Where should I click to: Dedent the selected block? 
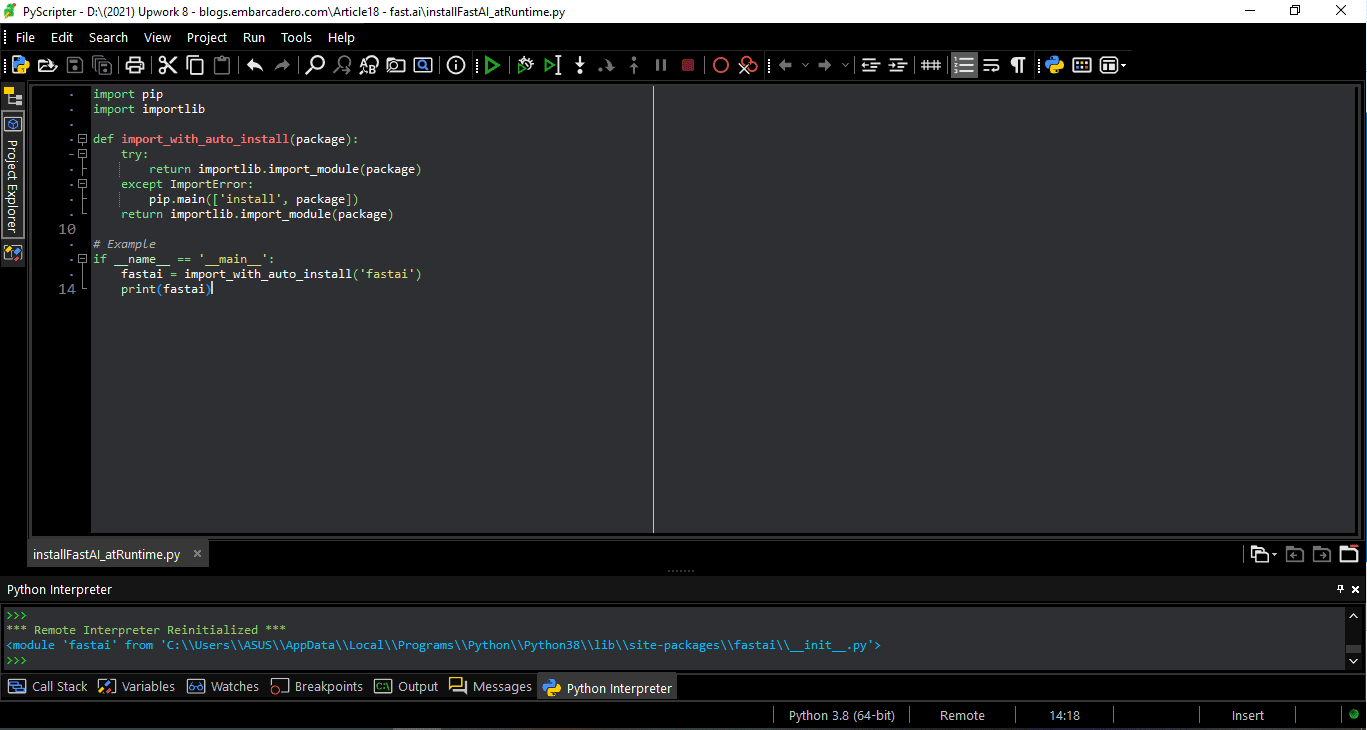click(870, 65)
